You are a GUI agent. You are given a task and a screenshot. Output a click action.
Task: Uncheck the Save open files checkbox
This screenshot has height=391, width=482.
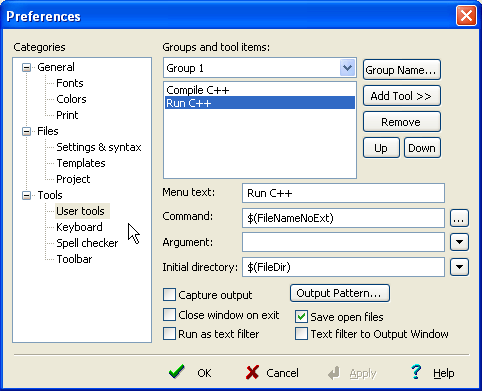point(301,317)
